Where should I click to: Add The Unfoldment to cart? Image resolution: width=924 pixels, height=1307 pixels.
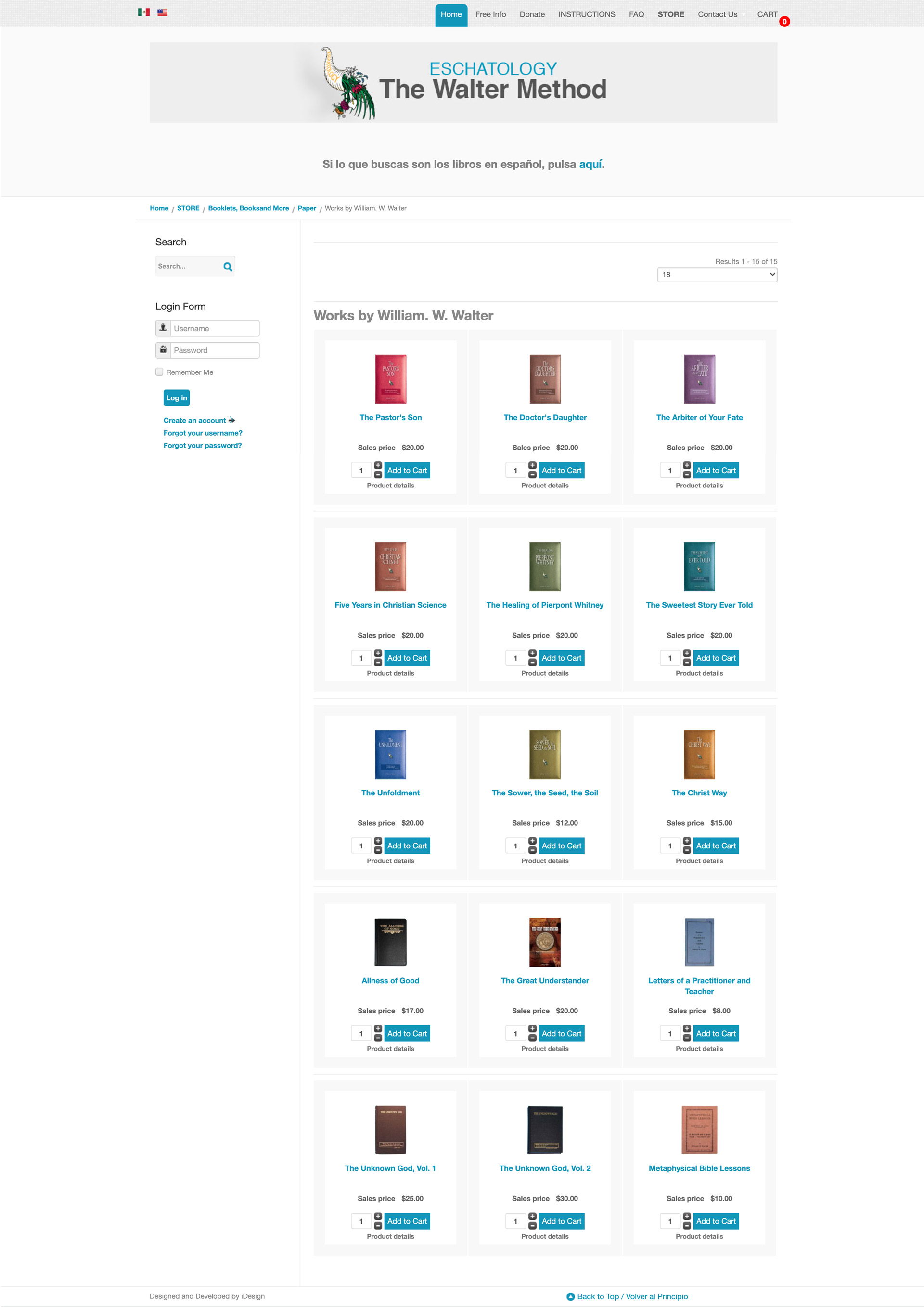tap(407, 846)
